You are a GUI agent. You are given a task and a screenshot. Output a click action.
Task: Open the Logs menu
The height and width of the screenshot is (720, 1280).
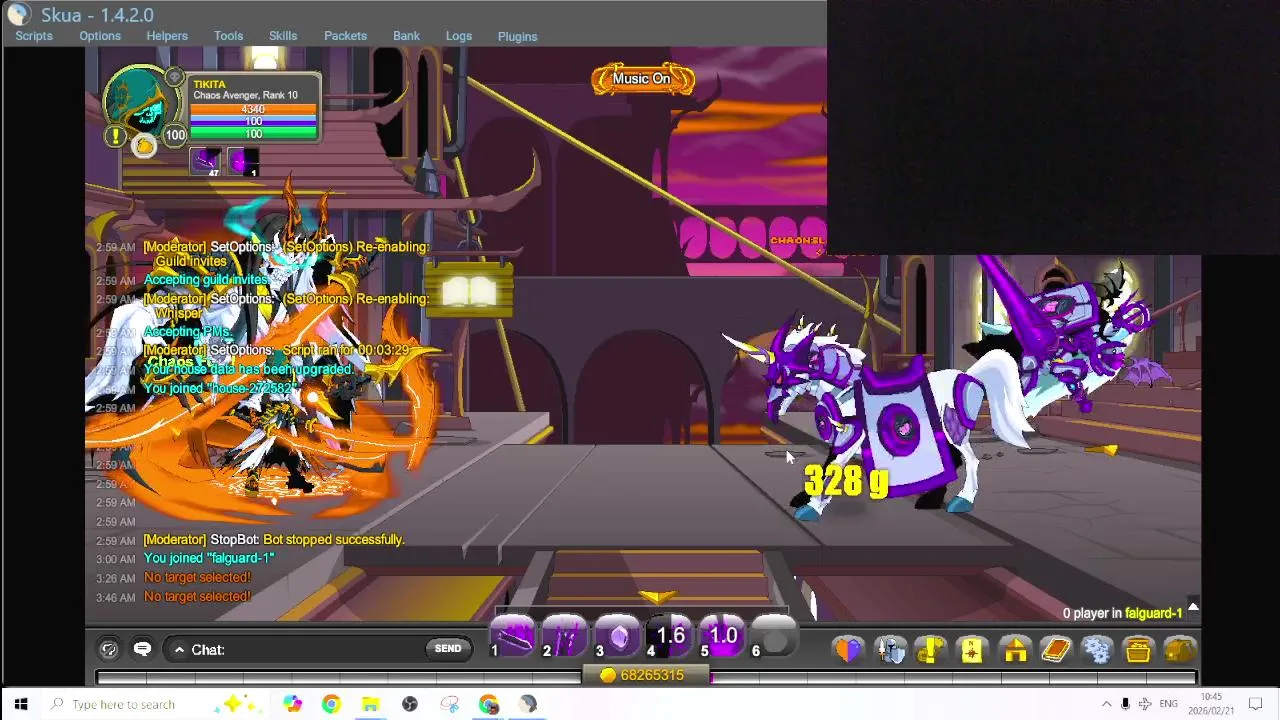pyautogui.click(x=459, y=36)
